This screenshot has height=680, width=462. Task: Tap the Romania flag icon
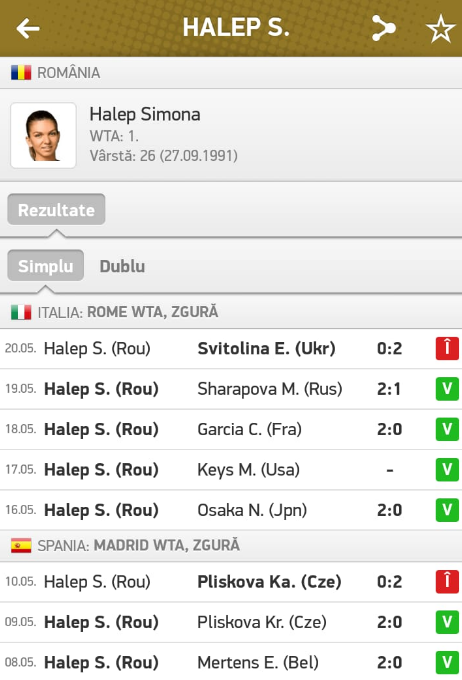click(21, 72)
